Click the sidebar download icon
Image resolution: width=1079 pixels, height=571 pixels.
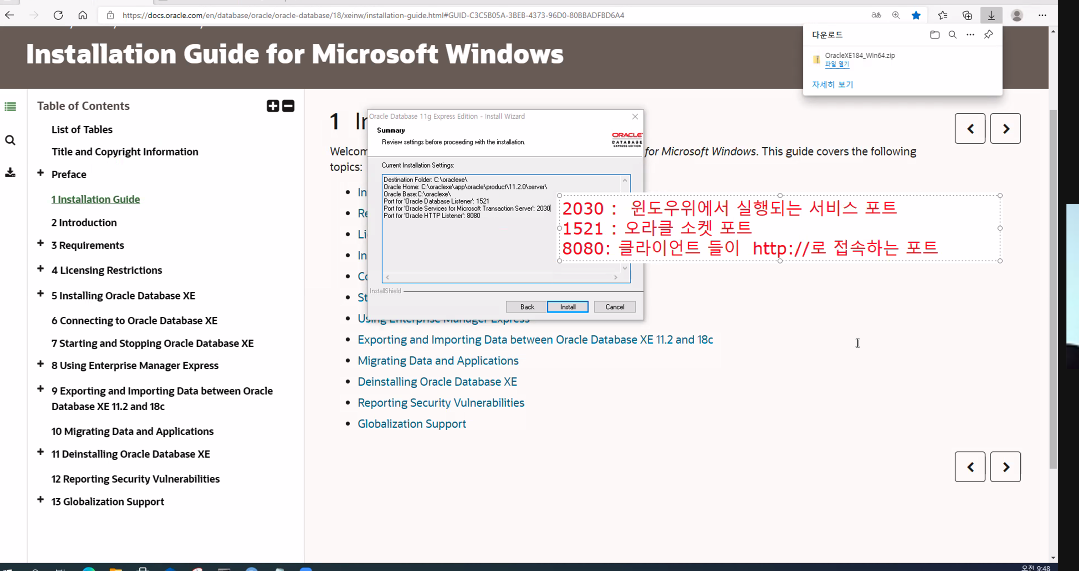[10, 172]
